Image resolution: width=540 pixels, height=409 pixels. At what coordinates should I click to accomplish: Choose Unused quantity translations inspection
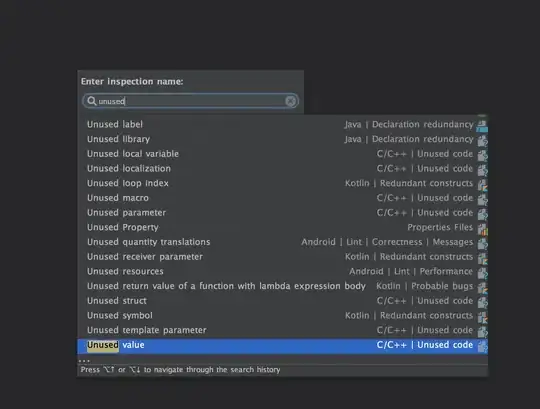[x=282, y=242]
